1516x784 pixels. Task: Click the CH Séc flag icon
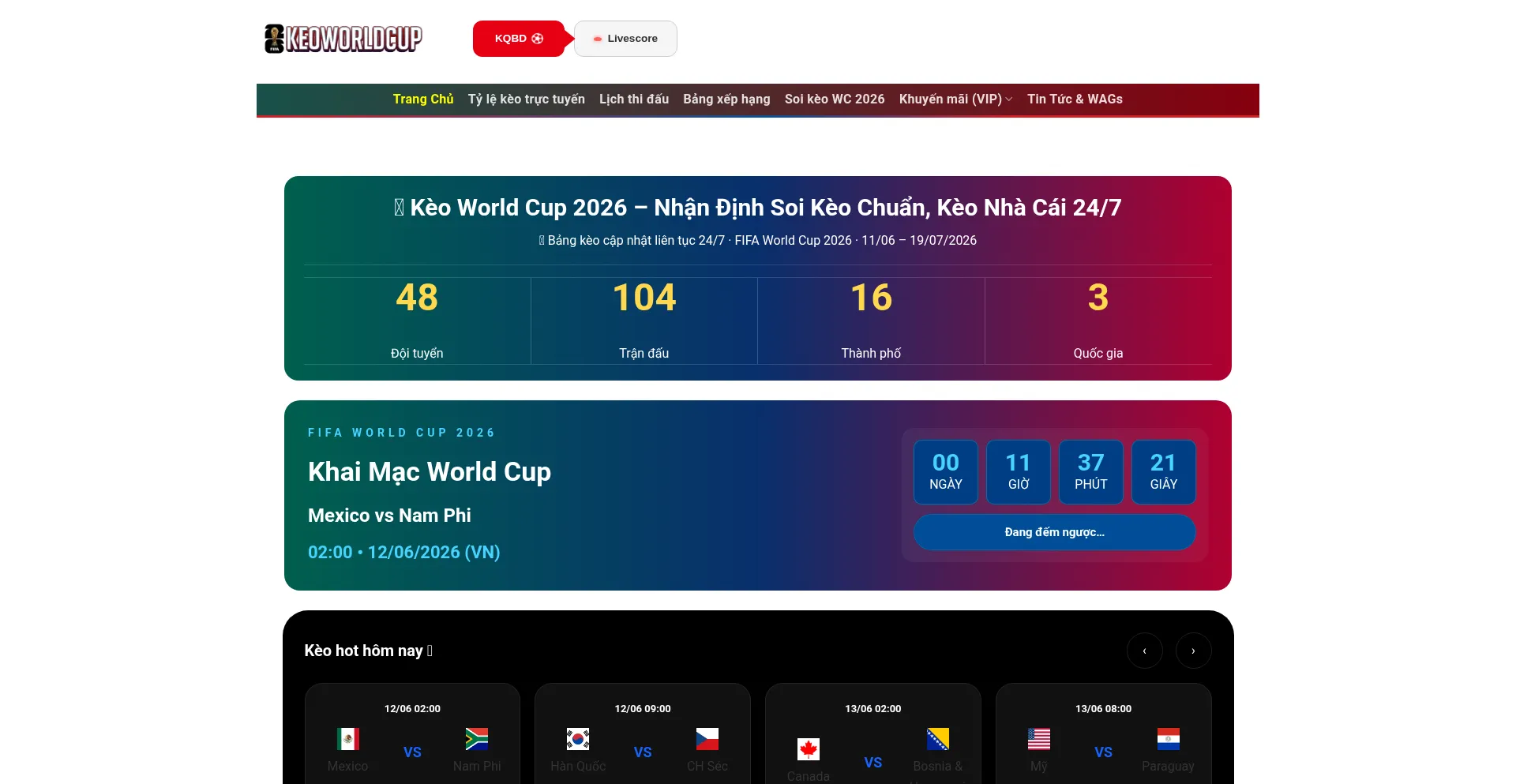pyautogui.click(x=707, y=739)
